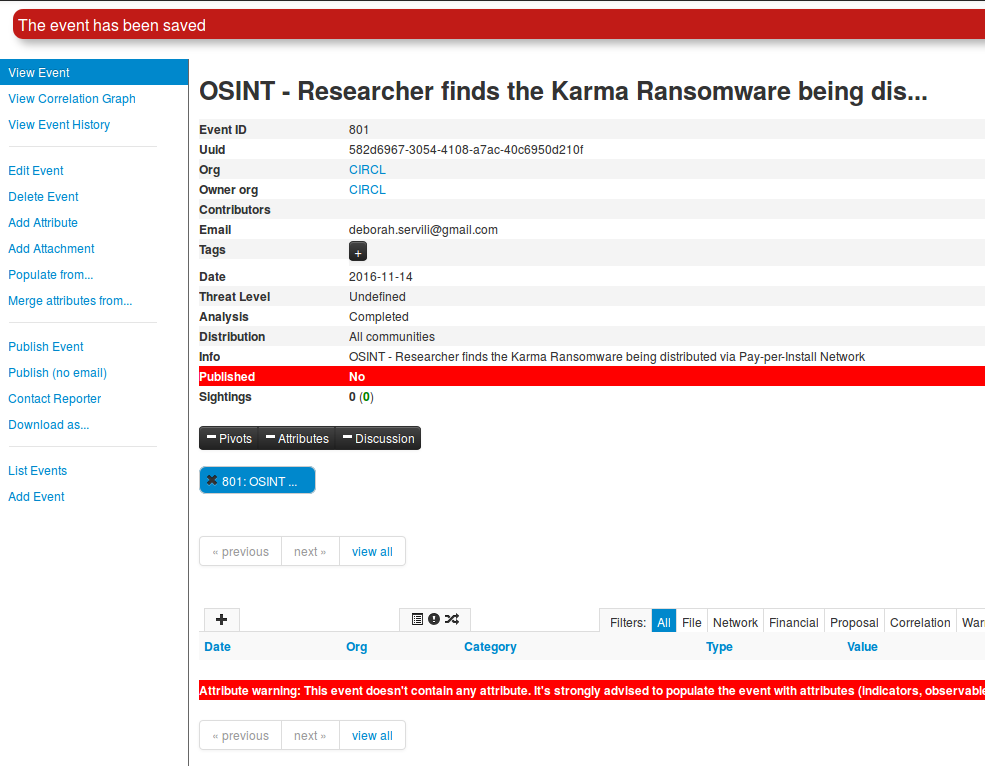Click the exclamation circle icon
Viewport: 985px width, 766px height.
pos(434,620)
